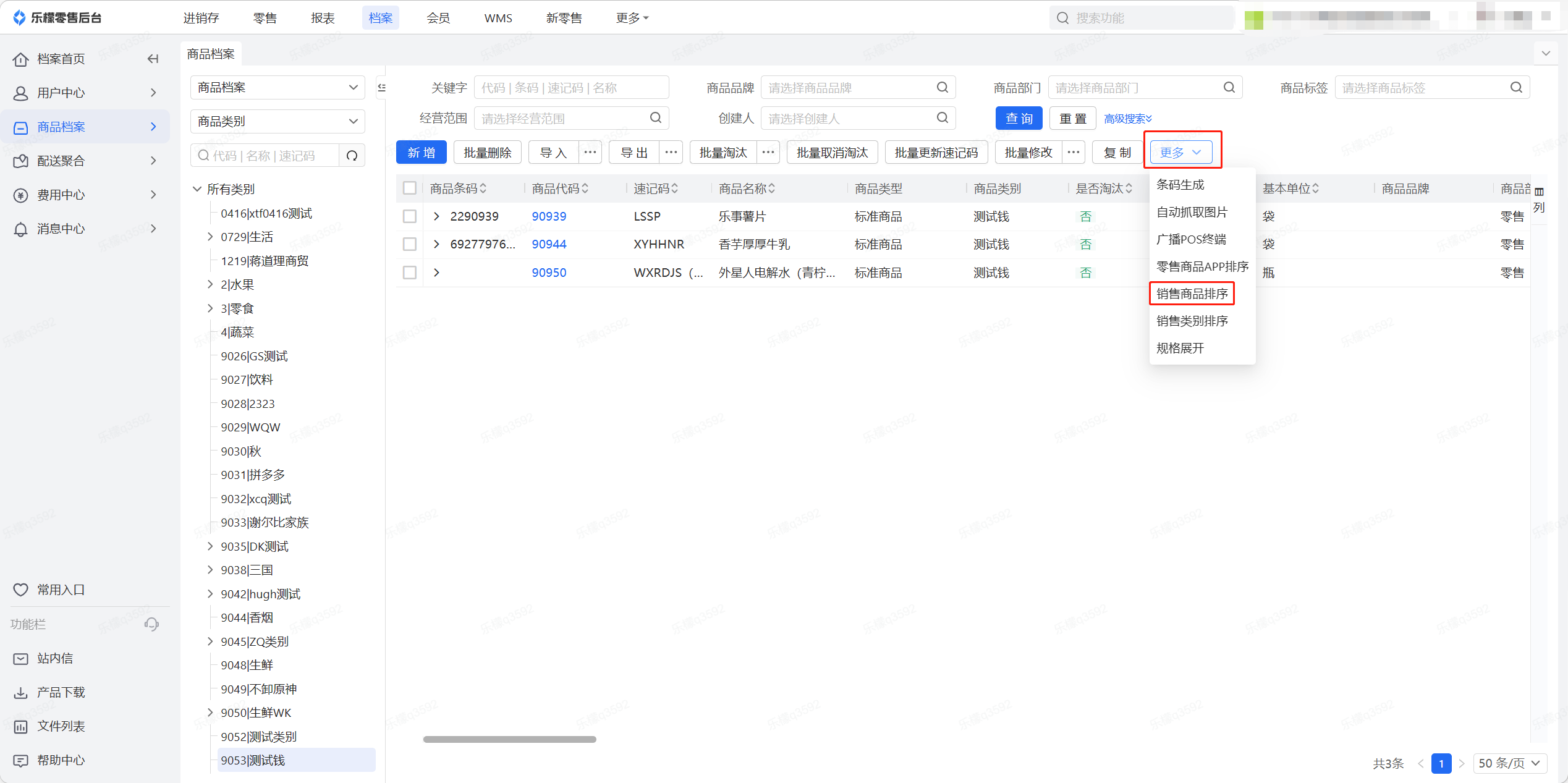Click the 乐檬零售后台 logo
Screen dimensions: 1568x783
[57, 18]
